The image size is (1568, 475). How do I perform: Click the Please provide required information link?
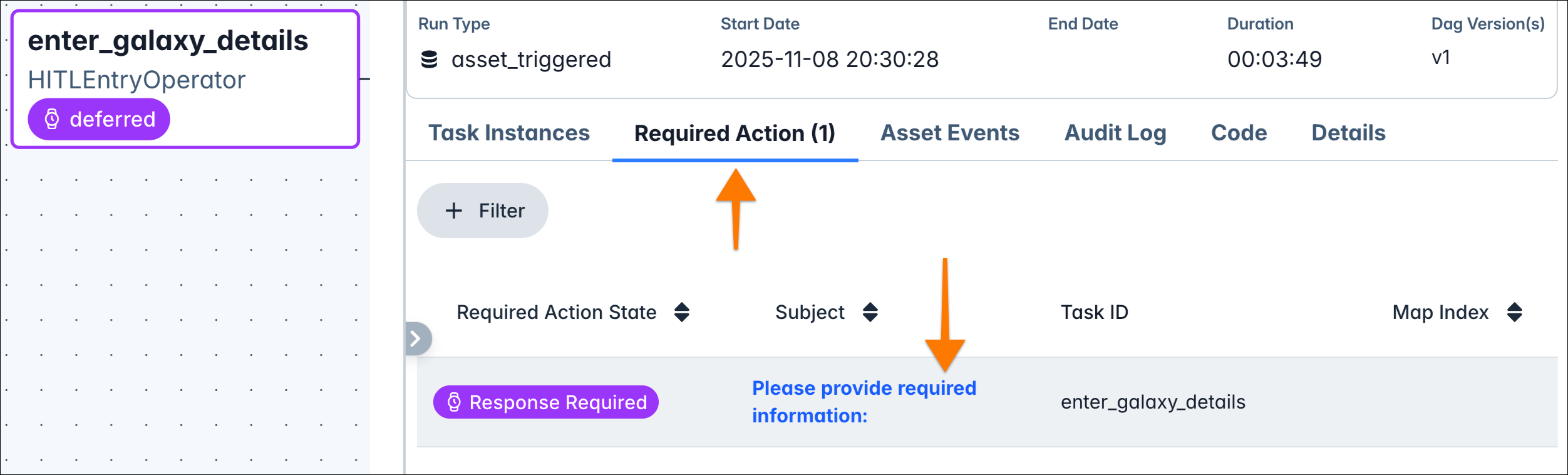tap(864, 401)
